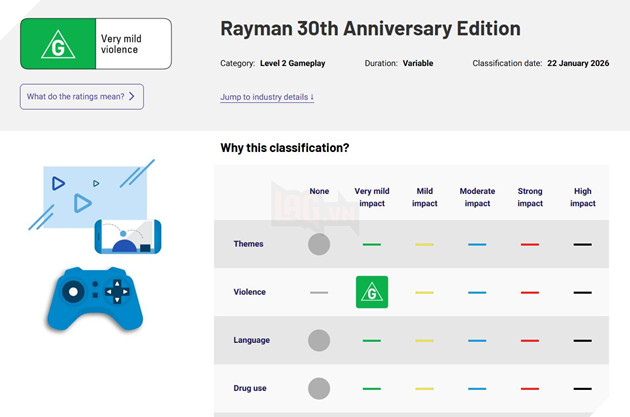Click yellow mild marker in Violence row
The width and height of the screenshot is (630, 417).
pos(424,292)
